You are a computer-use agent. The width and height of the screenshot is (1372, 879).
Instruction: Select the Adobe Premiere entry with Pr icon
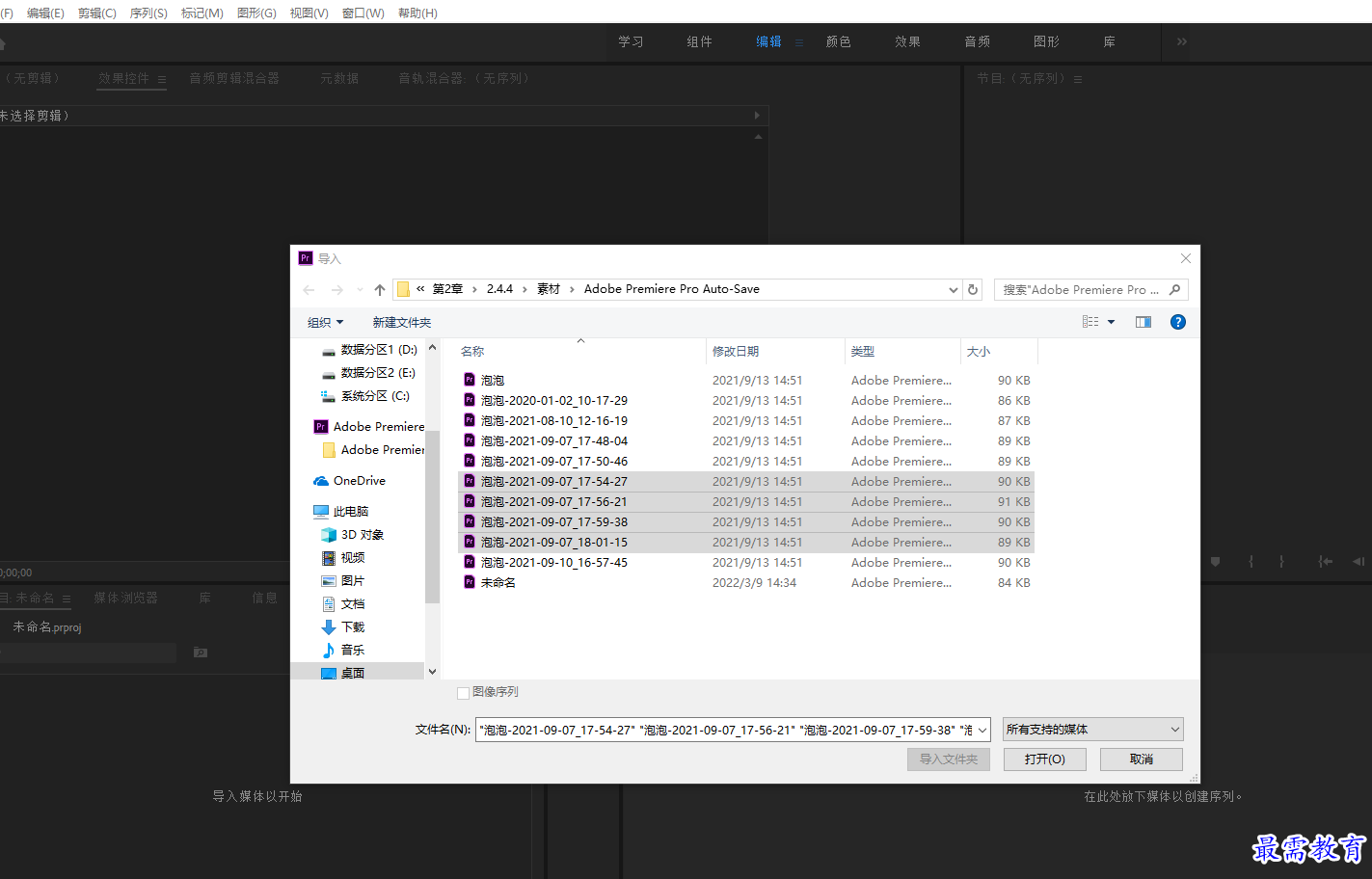pos(368,426)
